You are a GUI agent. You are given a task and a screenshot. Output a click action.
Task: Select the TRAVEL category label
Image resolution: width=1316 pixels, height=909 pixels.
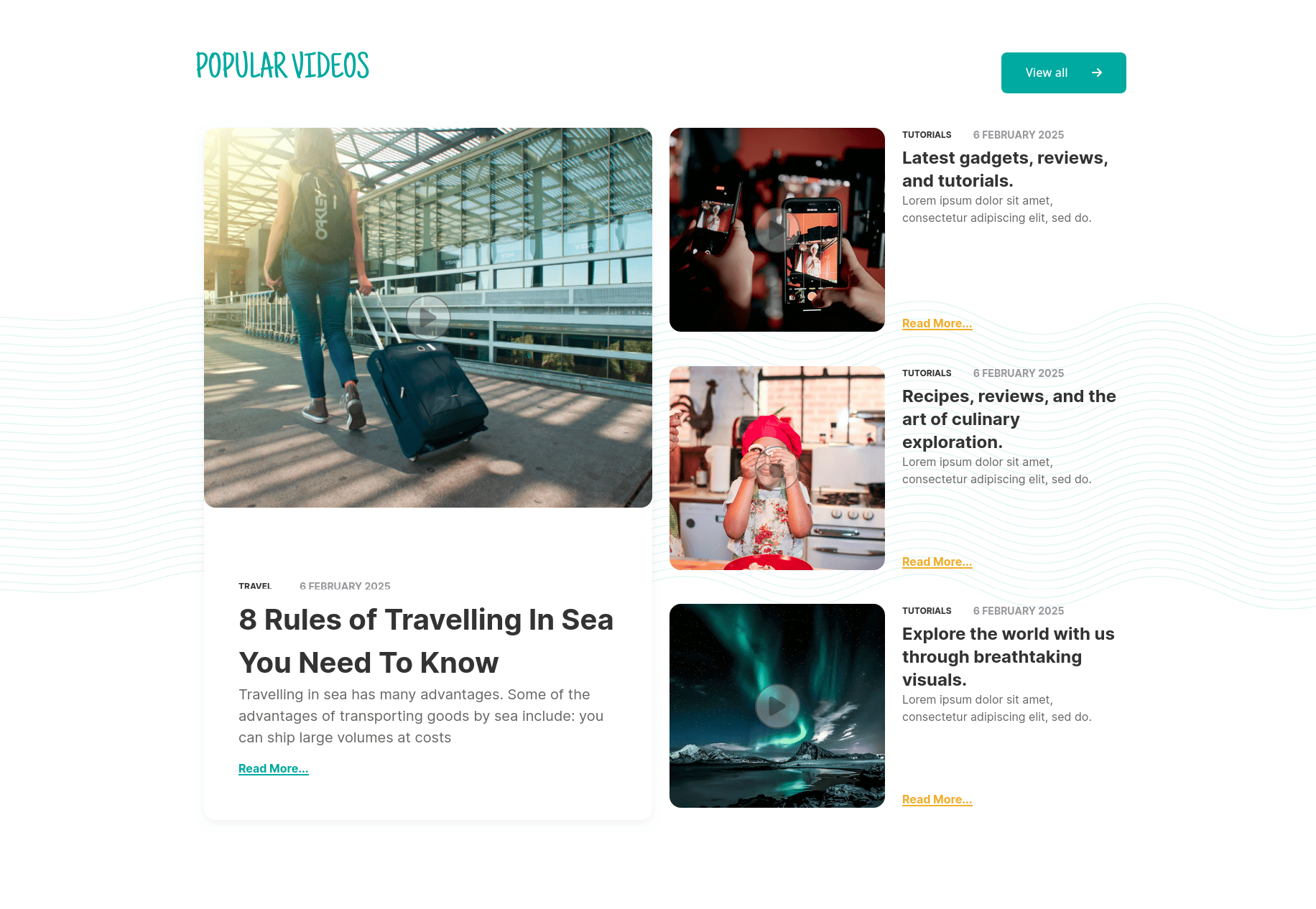(x=255, y=586)
